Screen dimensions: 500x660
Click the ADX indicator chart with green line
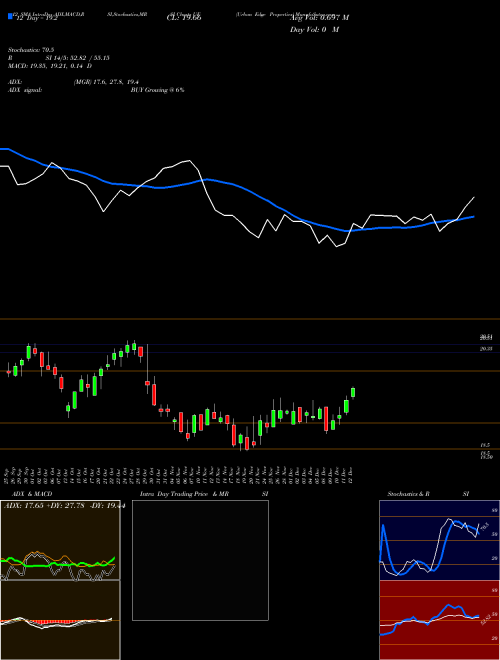60,540
